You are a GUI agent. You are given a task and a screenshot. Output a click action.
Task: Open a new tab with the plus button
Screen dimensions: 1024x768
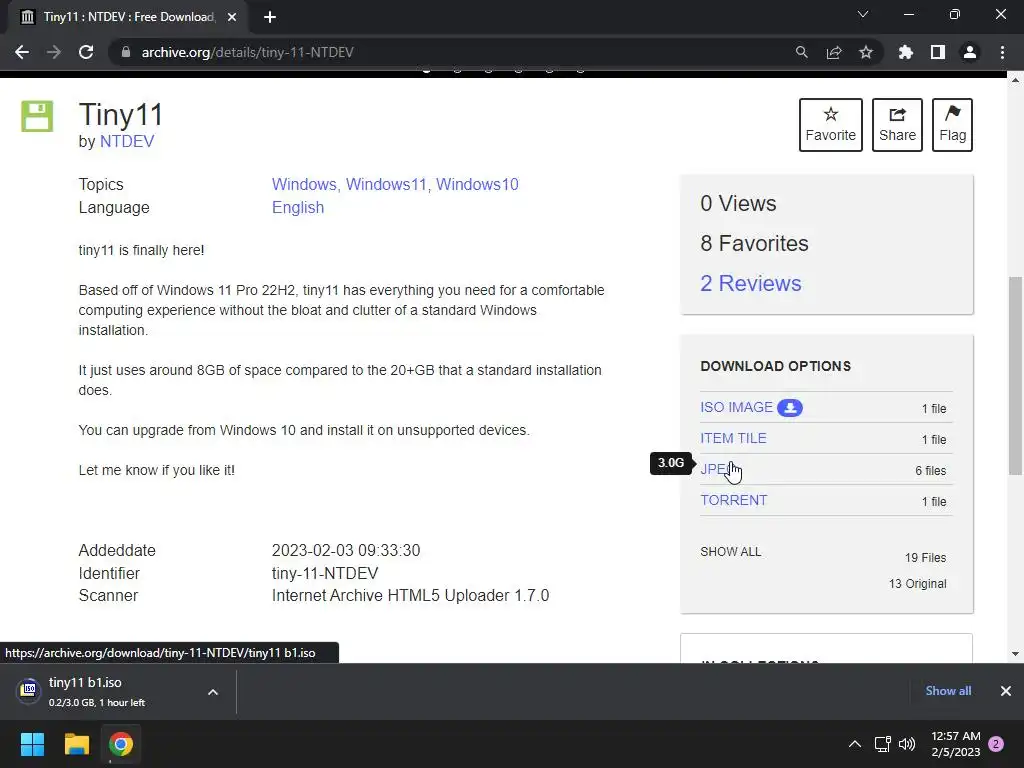[270, 17]
